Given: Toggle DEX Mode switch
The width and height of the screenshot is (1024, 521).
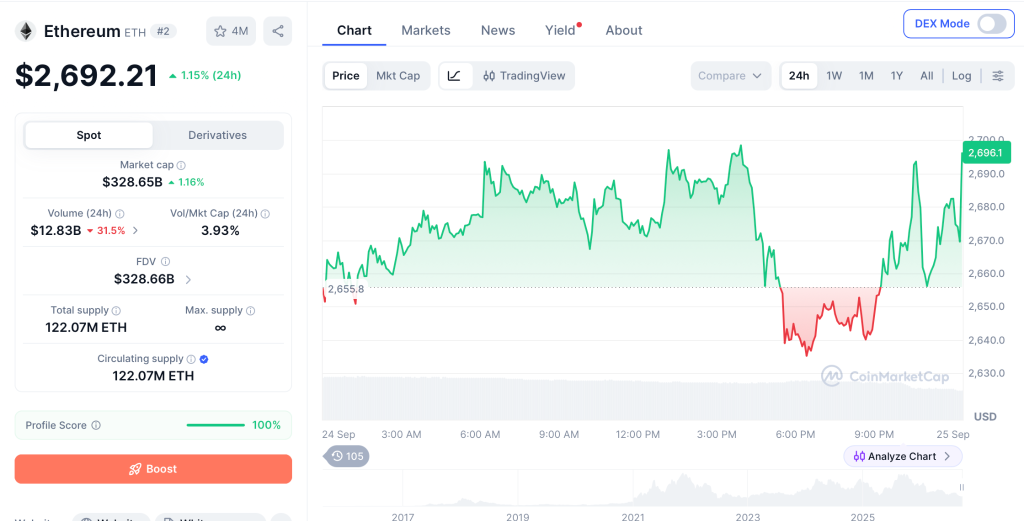Looking at the screenshot, I should (x=991, y=24).
